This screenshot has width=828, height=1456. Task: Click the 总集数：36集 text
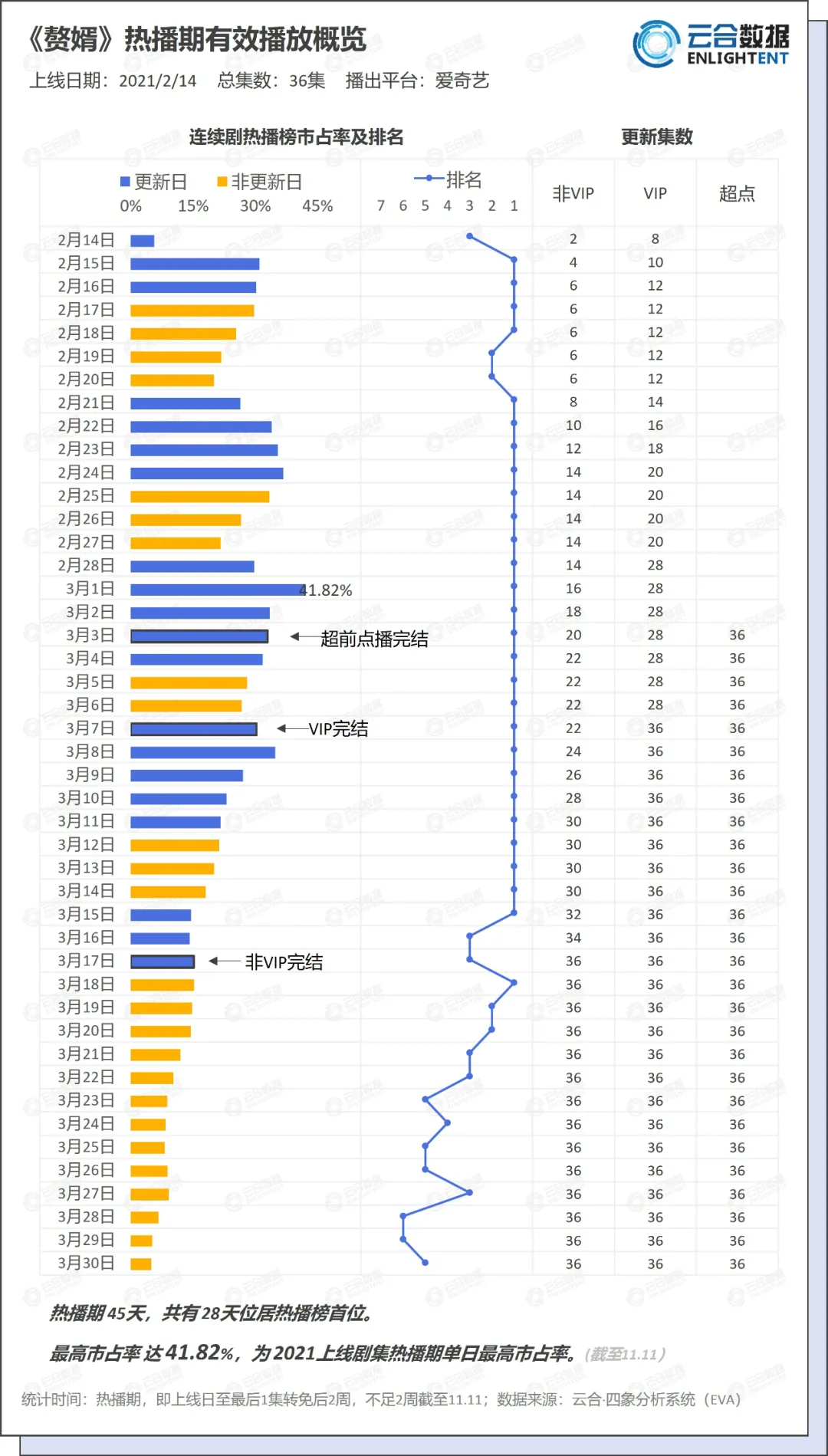coord(271,81)
